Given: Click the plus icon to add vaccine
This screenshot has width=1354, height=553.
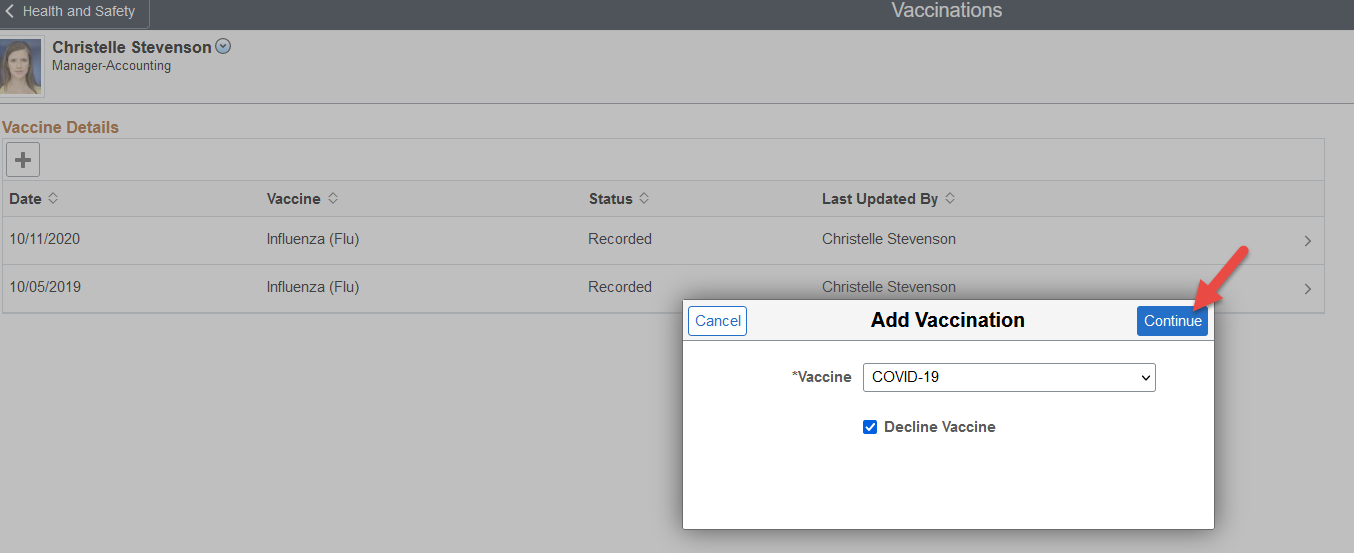Looking at the screenshot, I should point(23,159).
